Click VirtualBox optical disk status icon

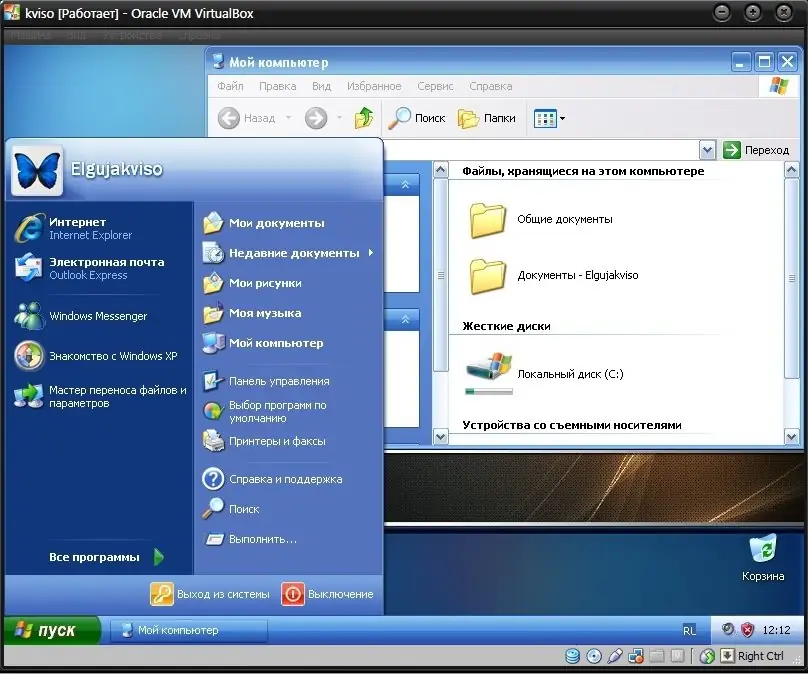coord(594,656)
